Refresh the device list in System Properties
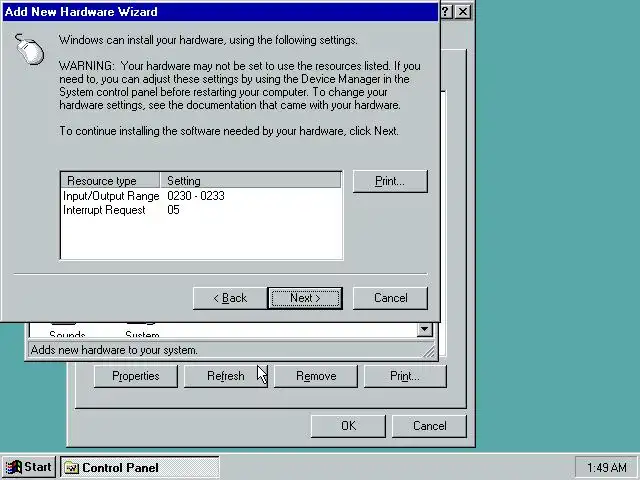Viewport: 640px width, 480px height. tap(226, 376)
